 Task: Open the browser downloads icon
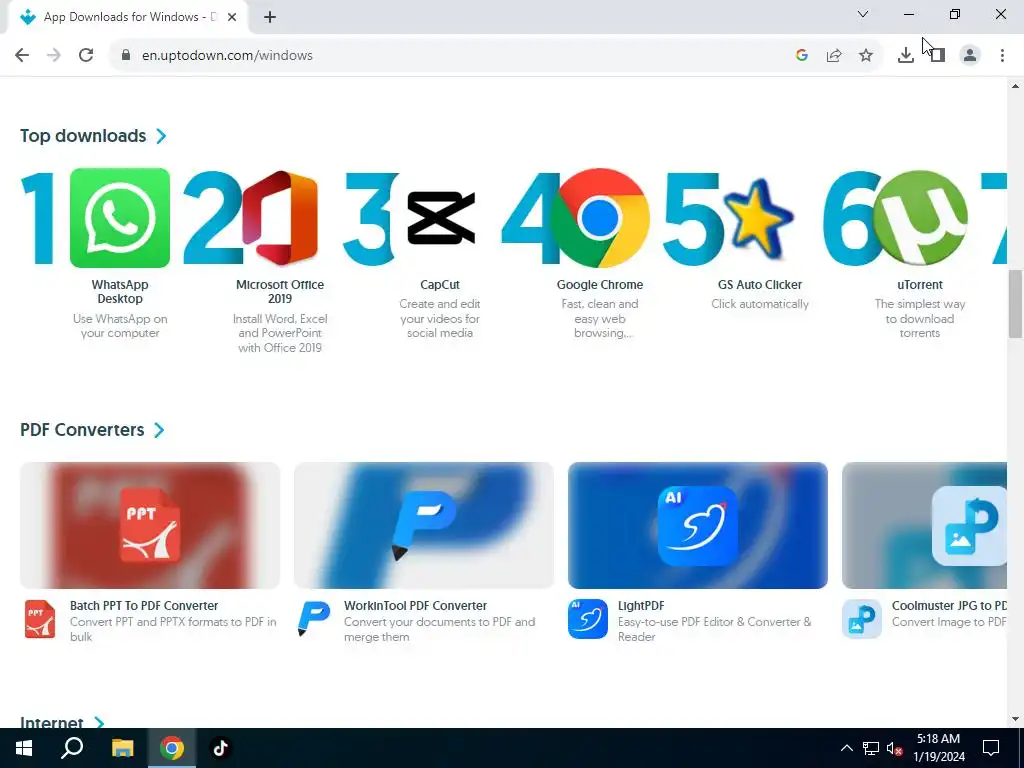[x=906, y=56]
